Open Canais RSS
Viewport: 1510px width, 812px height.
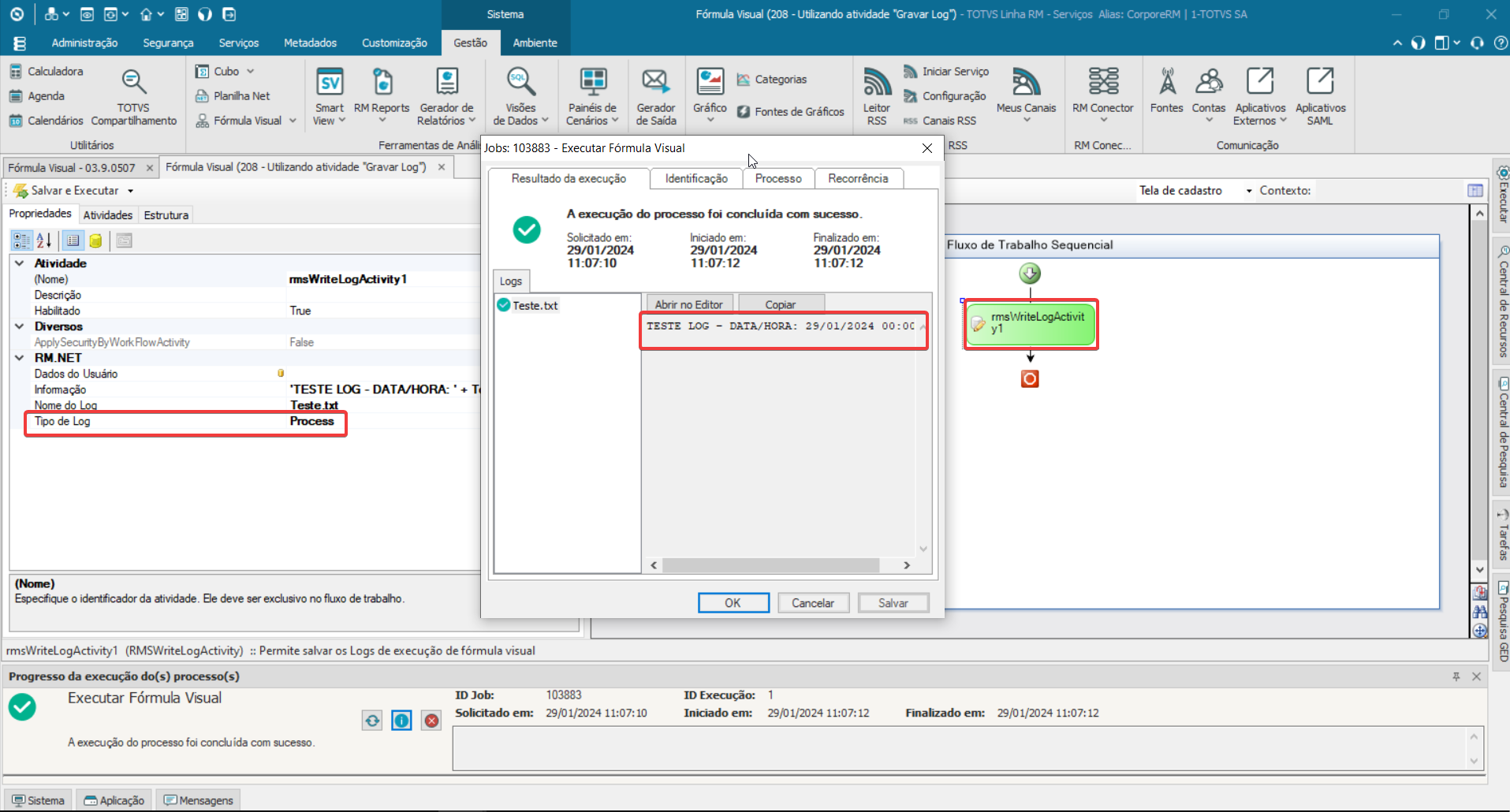click(x=940, y=121)
